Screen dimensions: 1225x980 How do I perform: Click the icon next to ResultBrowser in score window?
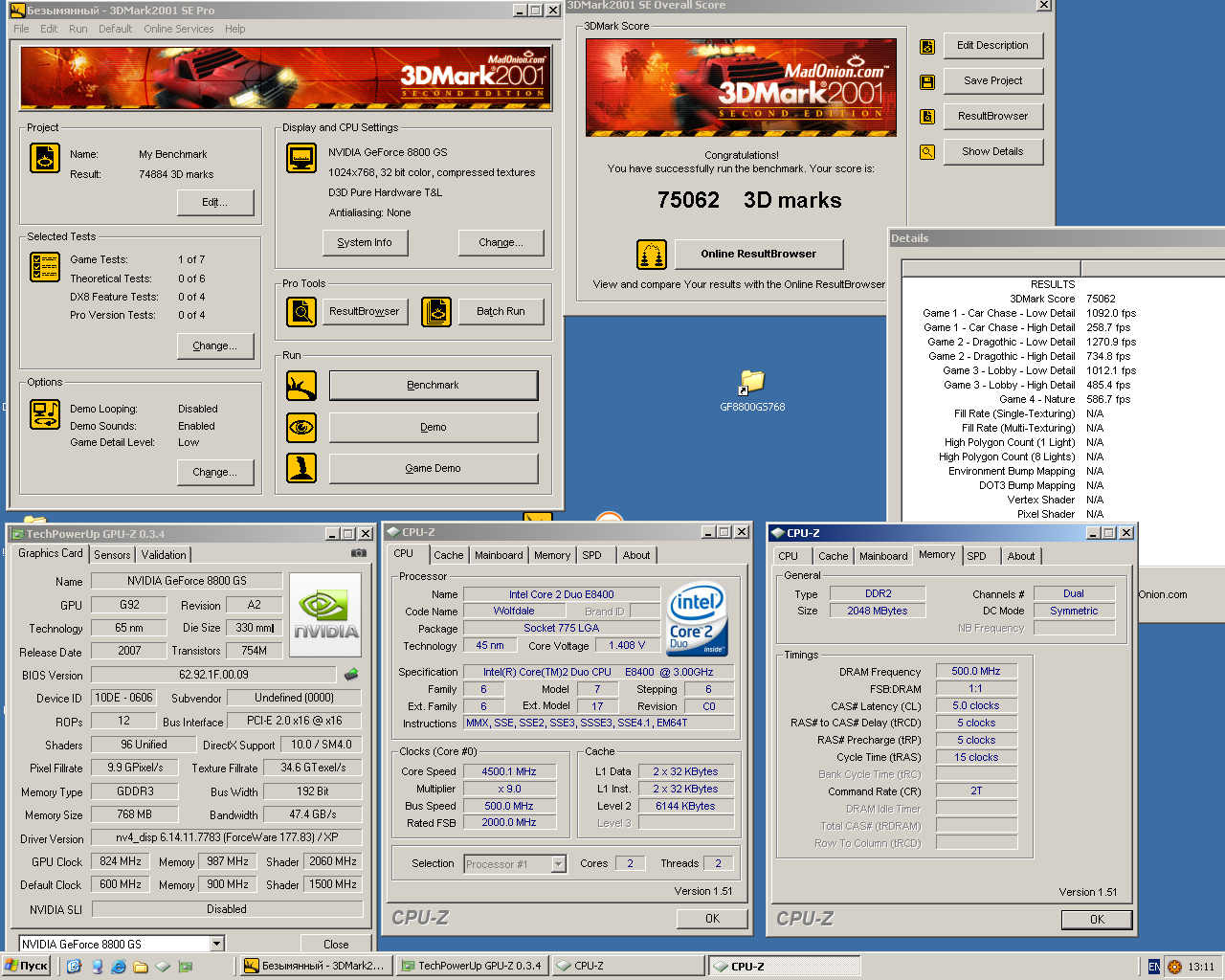click(x=926, y=117)
